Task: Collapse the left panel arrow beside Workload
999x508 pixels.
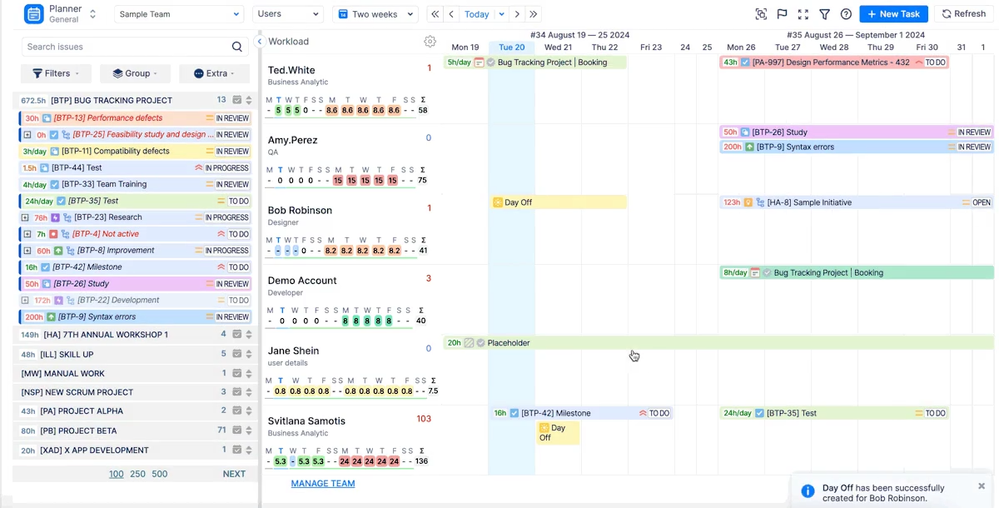Action: 259,41
